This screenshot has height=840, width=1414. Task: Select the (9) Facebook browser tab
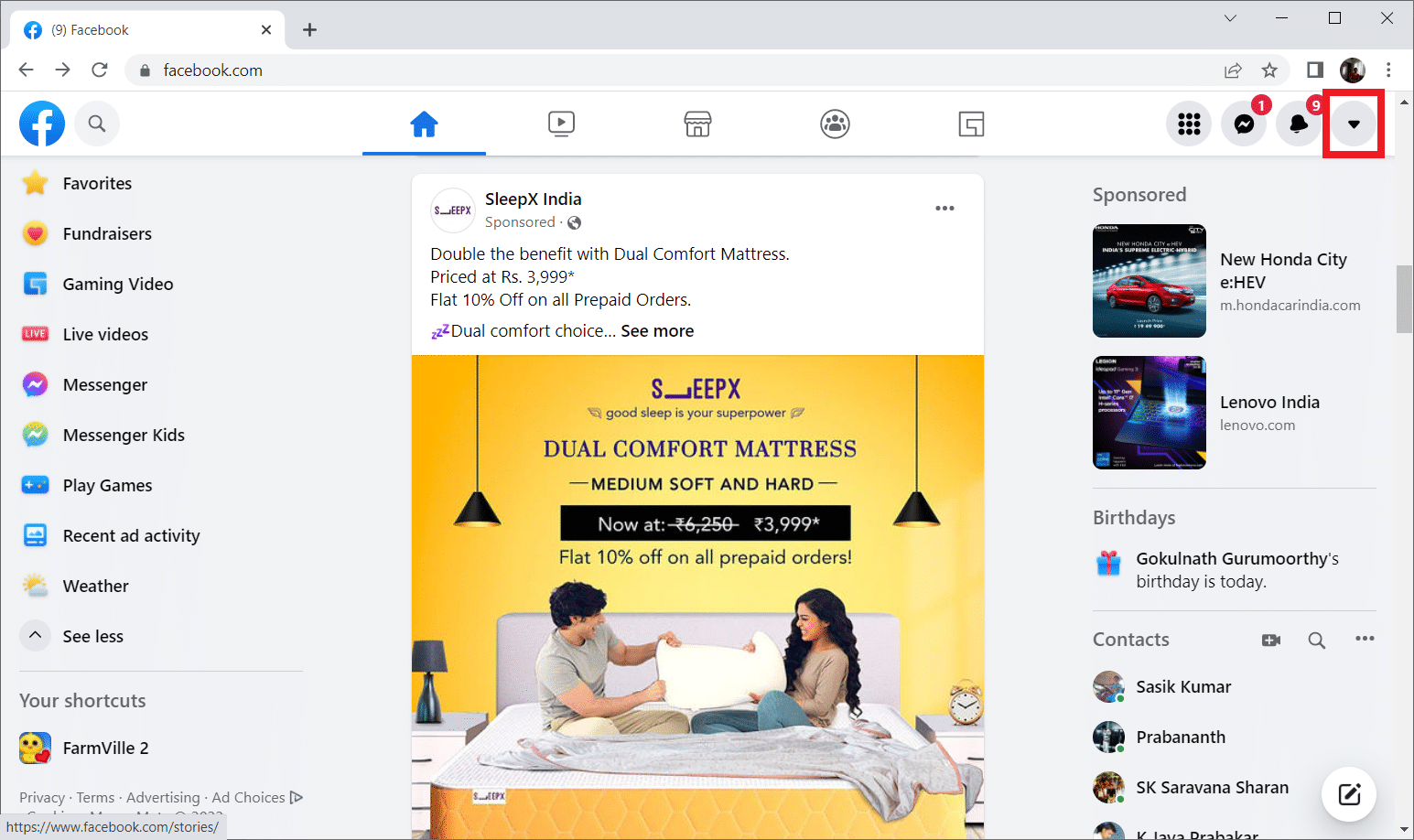(146, 30)
